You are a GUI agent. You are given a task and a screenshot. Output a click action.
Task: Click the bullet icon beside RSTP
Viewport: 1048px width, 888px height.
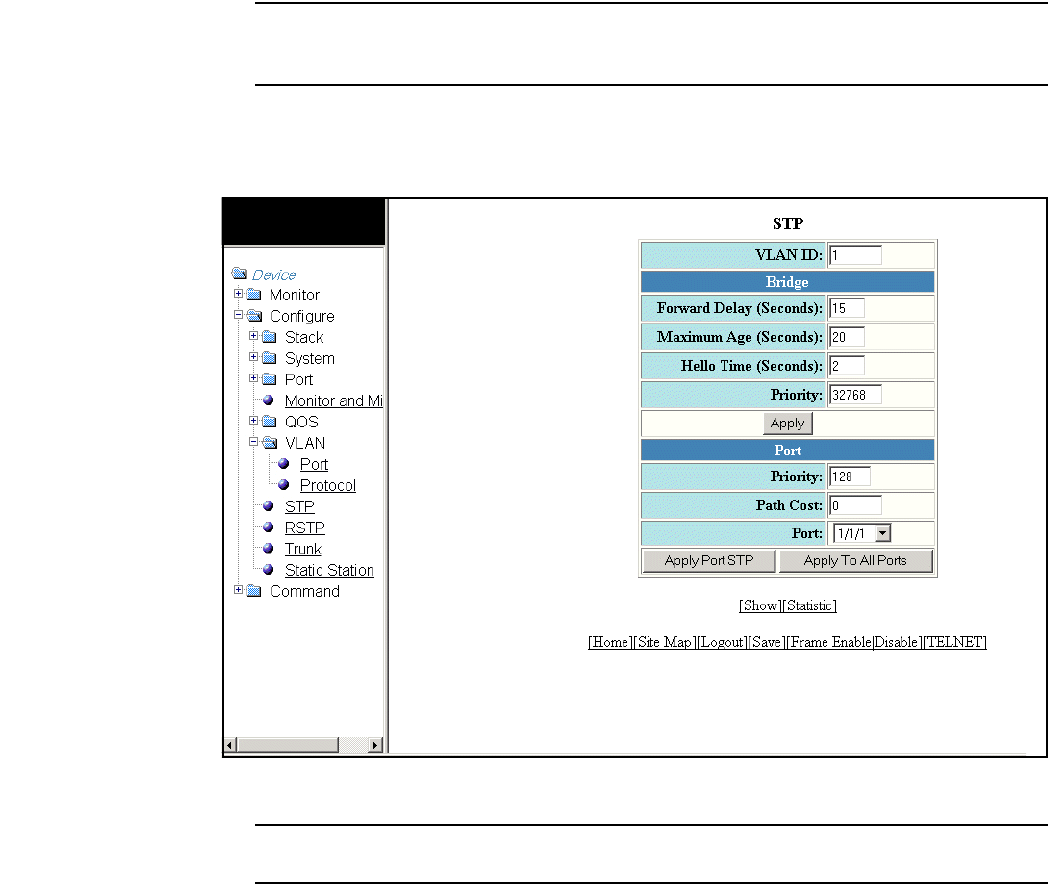(268, 527)
